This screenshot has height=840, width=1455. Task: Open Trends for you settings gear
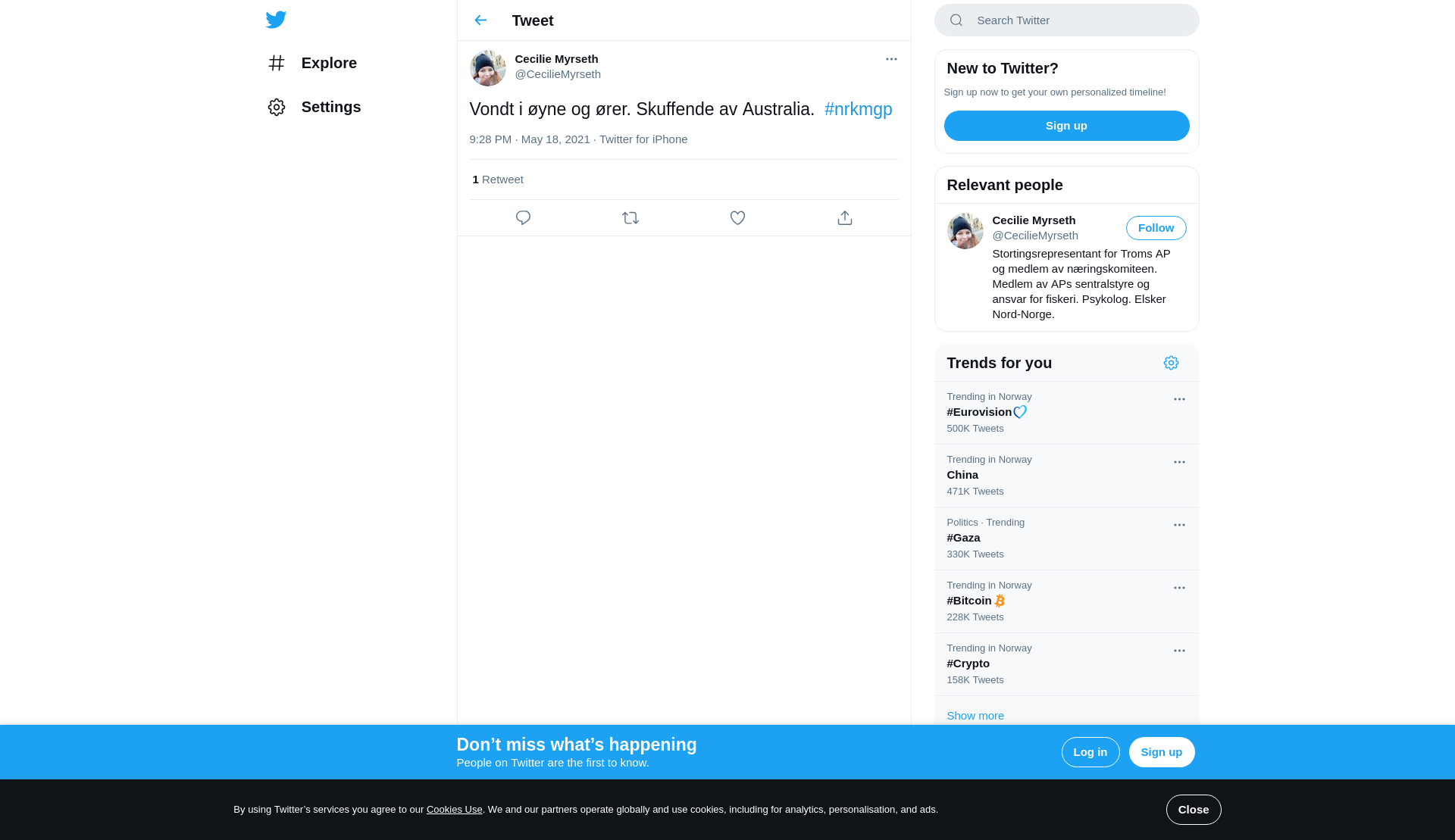(x=1171, y=363)
